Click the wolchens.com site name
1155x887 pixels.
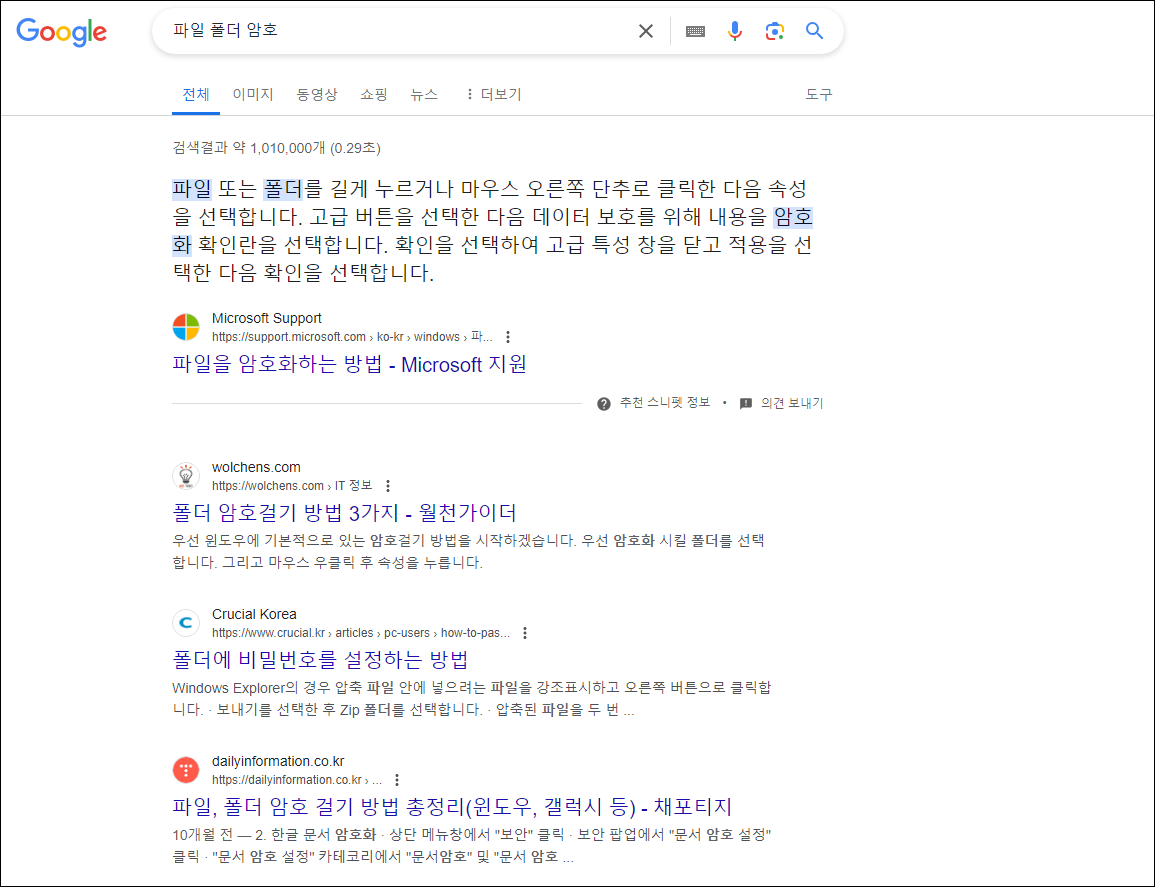point(256,467)
